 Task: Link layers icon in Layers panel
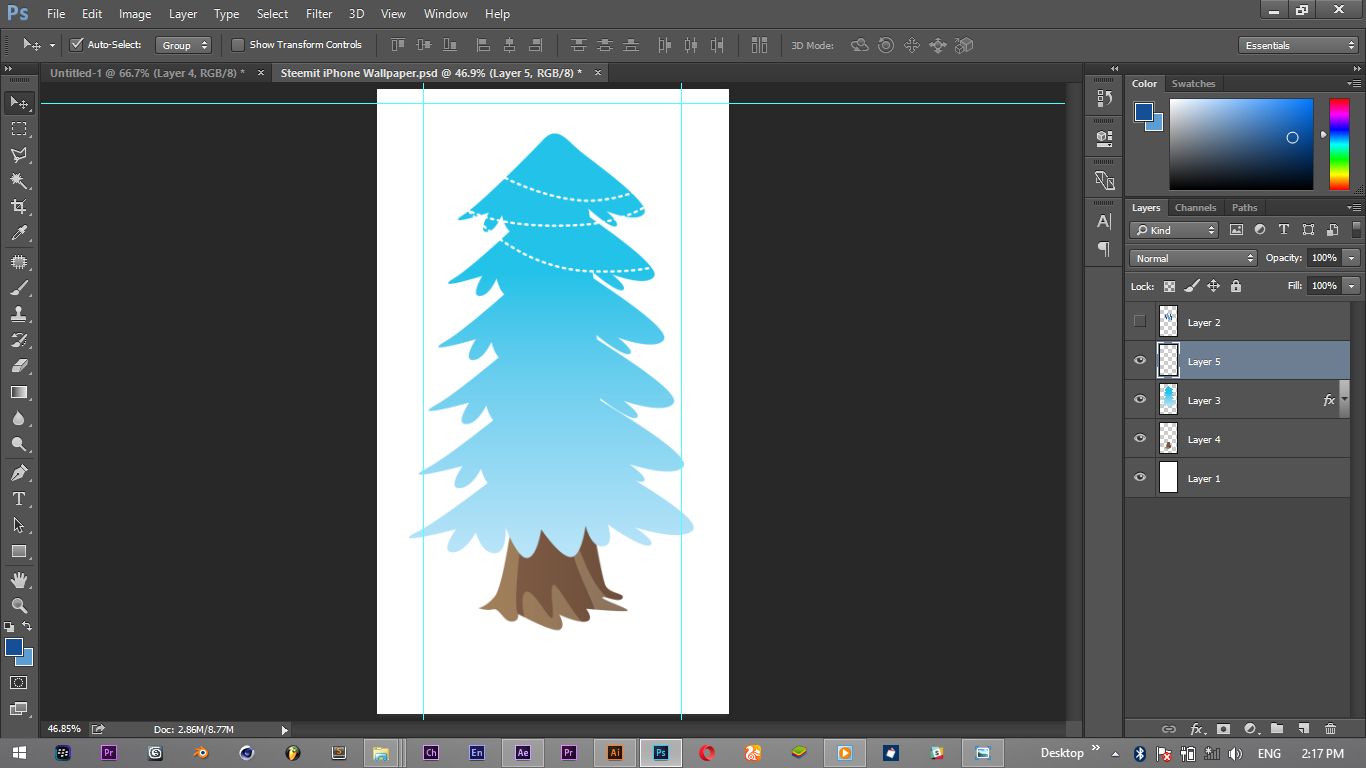1168,729
